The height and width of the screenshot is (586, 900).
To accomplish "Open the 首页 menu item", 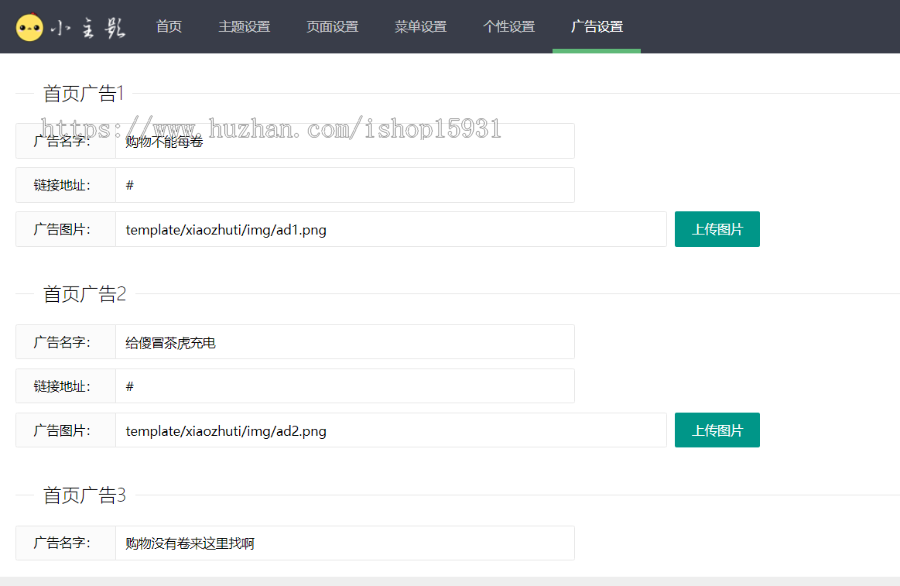I will [169, 26].
